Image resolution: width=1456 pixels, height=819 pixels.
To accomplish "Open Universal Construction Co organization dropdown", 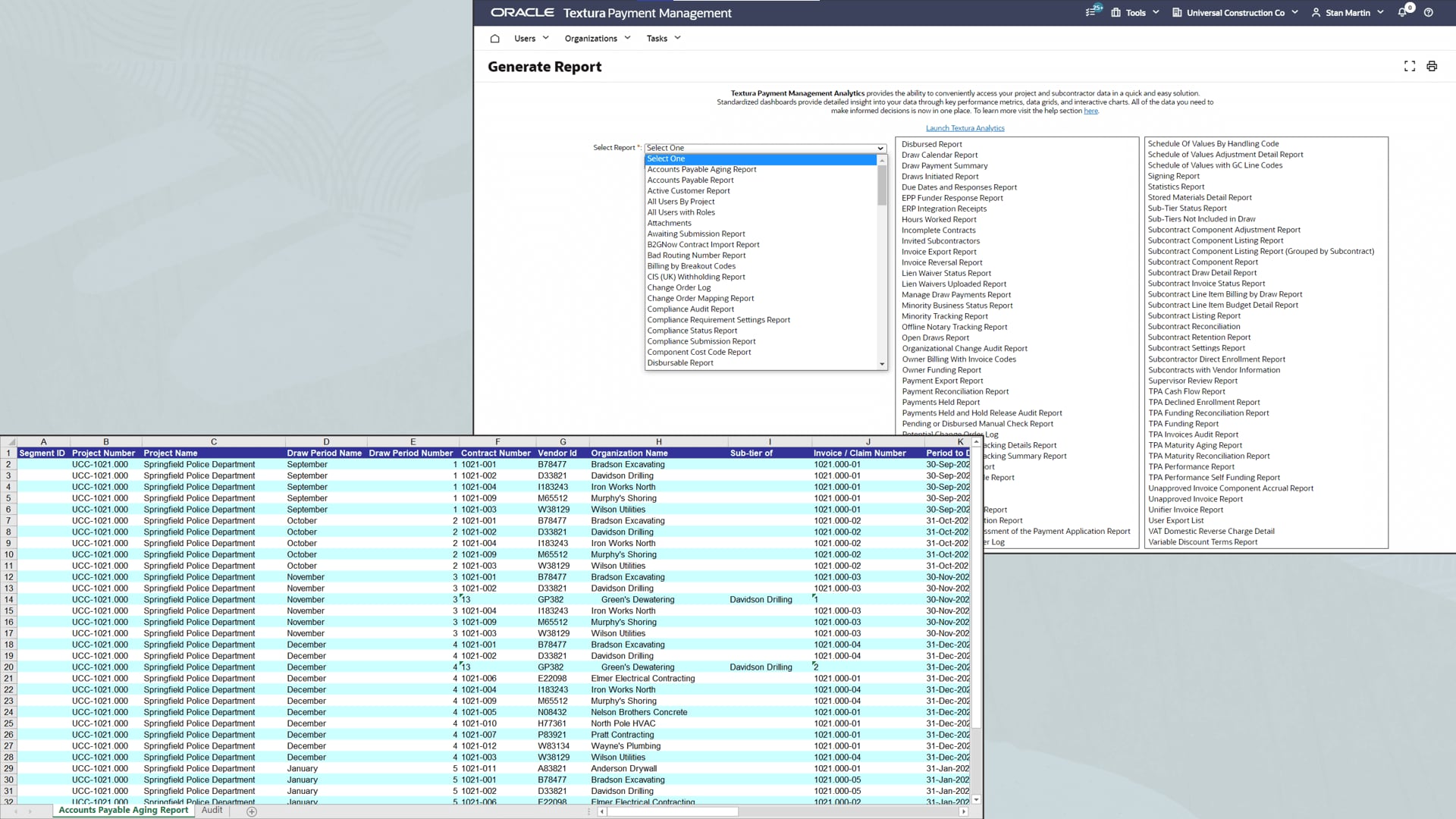I will click(1235, 13).
